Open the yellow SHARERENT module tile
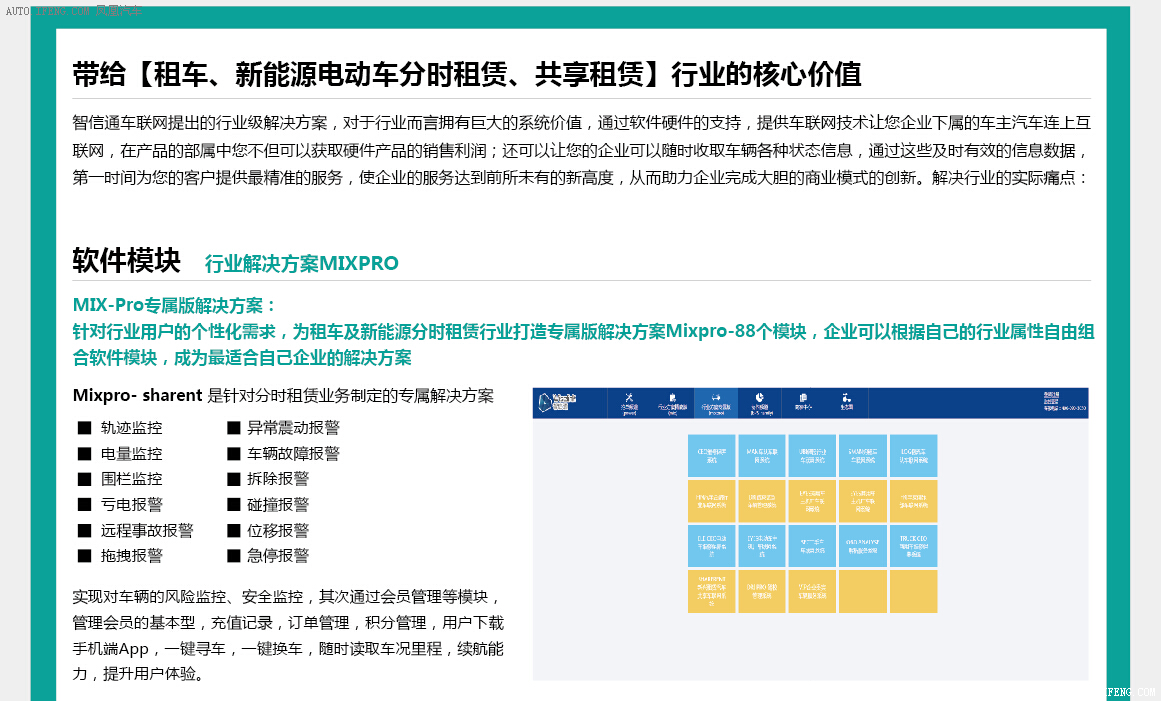This screenshot has height=701, width=1161. click(x=712, y=591)
